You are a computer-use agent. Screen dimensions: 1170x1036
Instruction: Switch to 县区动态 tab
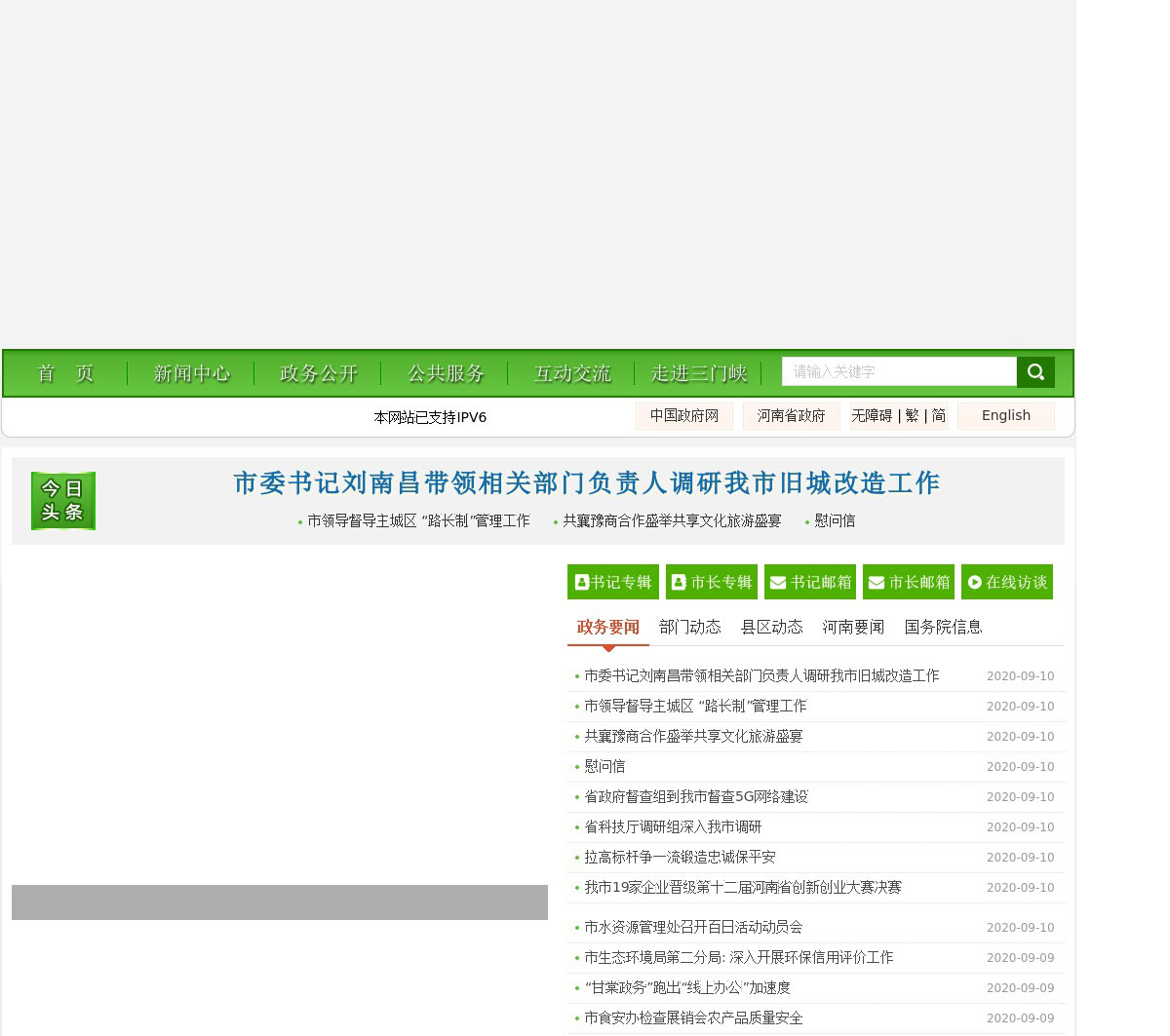[x=771, y=627]
